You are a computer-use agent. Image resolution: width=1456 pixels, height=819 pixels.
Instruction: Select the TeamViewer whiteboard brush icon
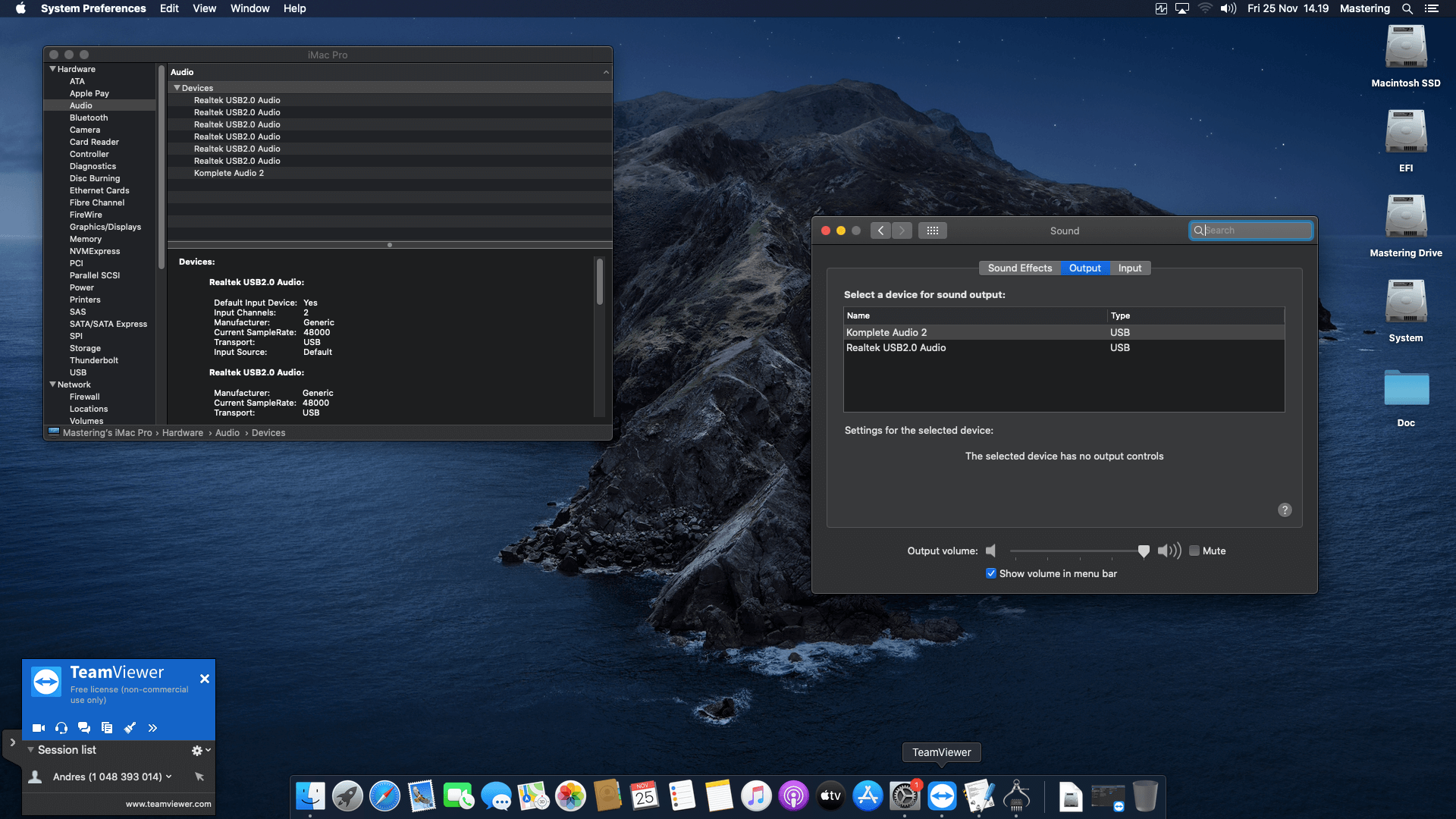[x=130, y=727]
